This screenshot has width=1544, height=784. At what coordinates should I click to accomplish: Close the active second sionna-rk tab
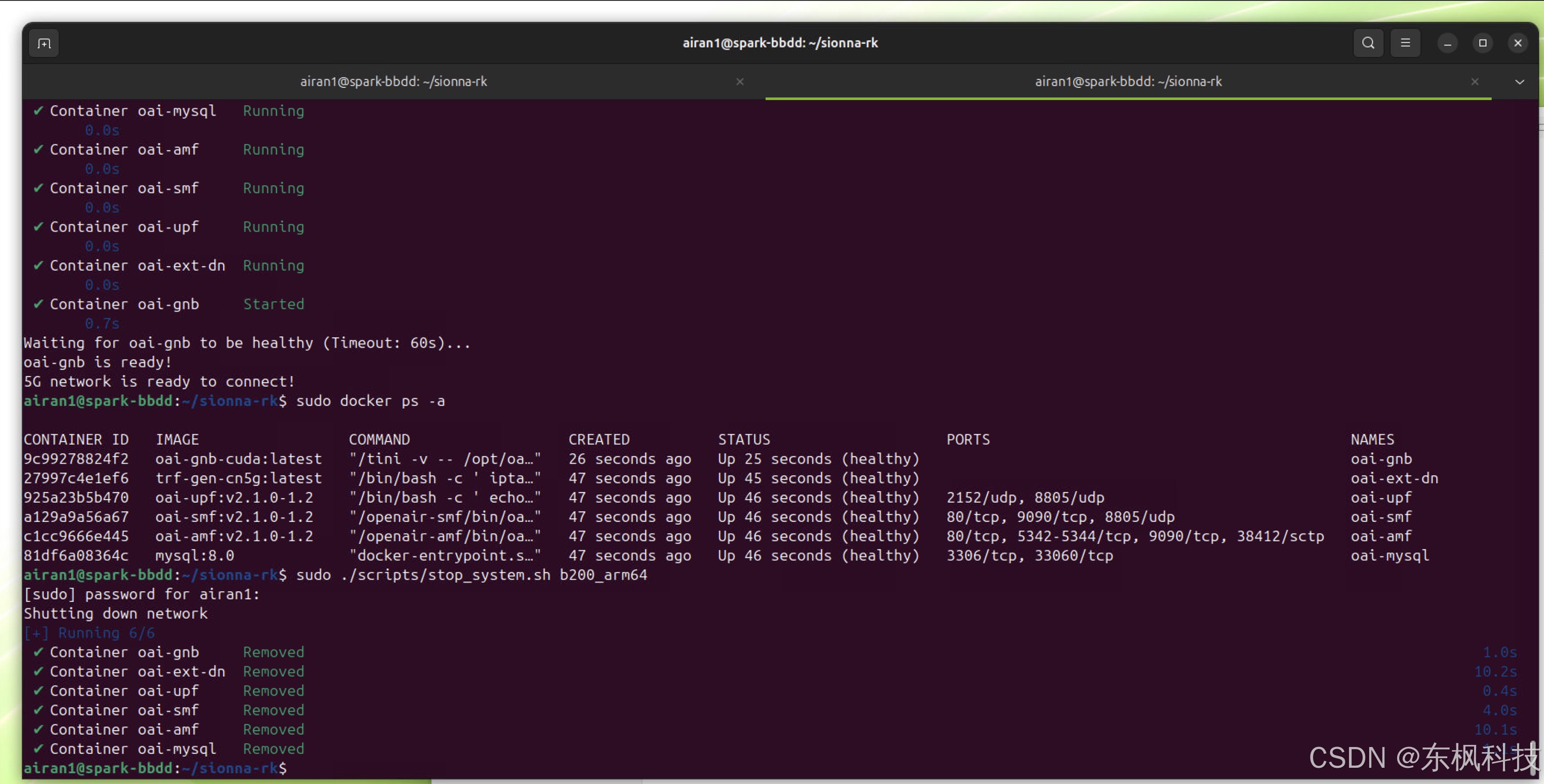click(x=1475, y=82)
